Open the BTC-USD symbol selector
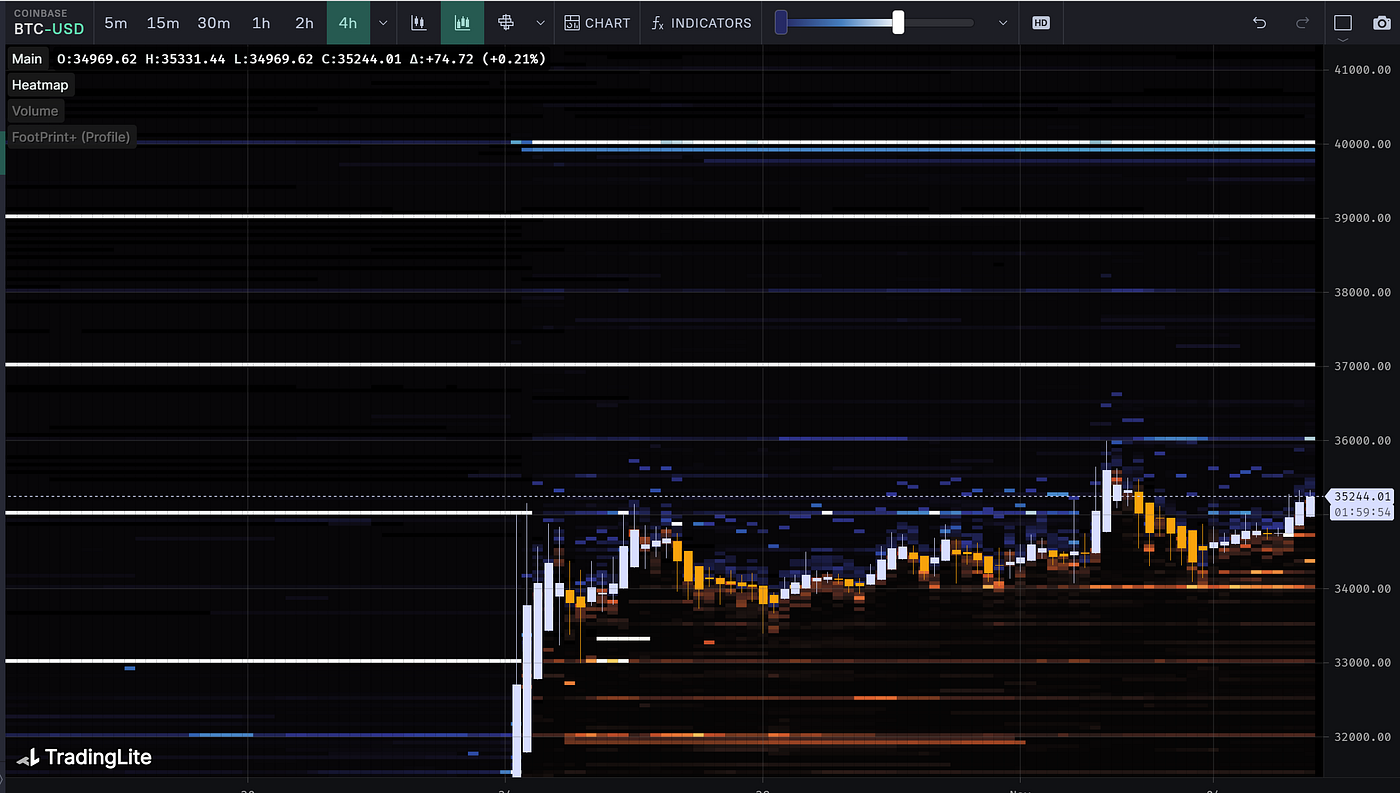This screenshot has height=793, width=1400. coord(49,22)
